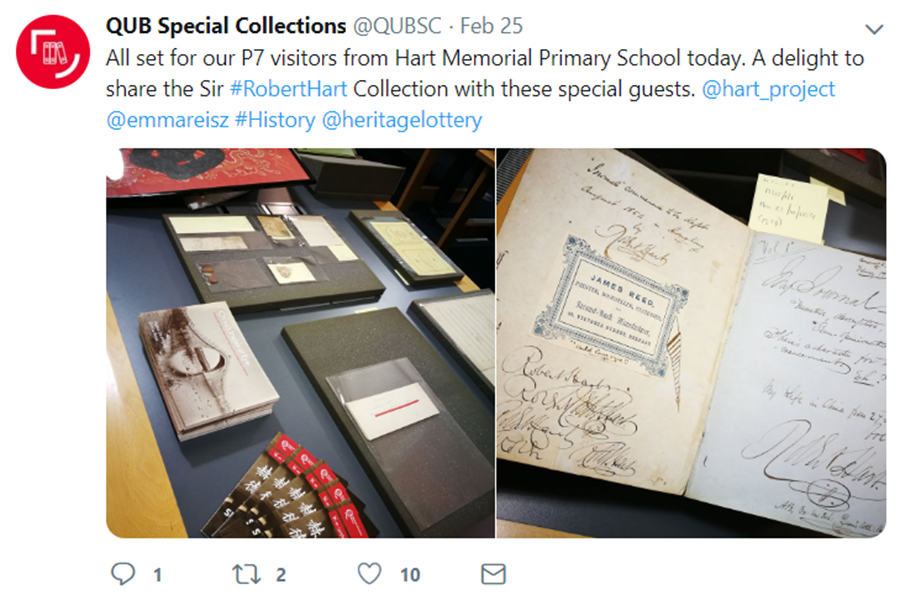Open tweet options chevron menu
The width and height of the screenshot is (900, 600).
click(x=874, y=29)
